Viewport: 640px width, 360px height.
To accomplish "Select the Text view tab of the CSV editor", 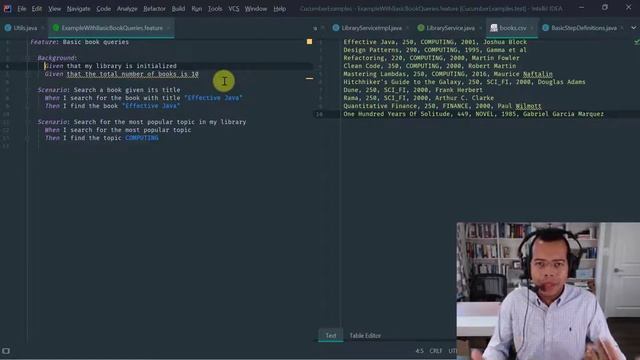I will coord(331,336).
